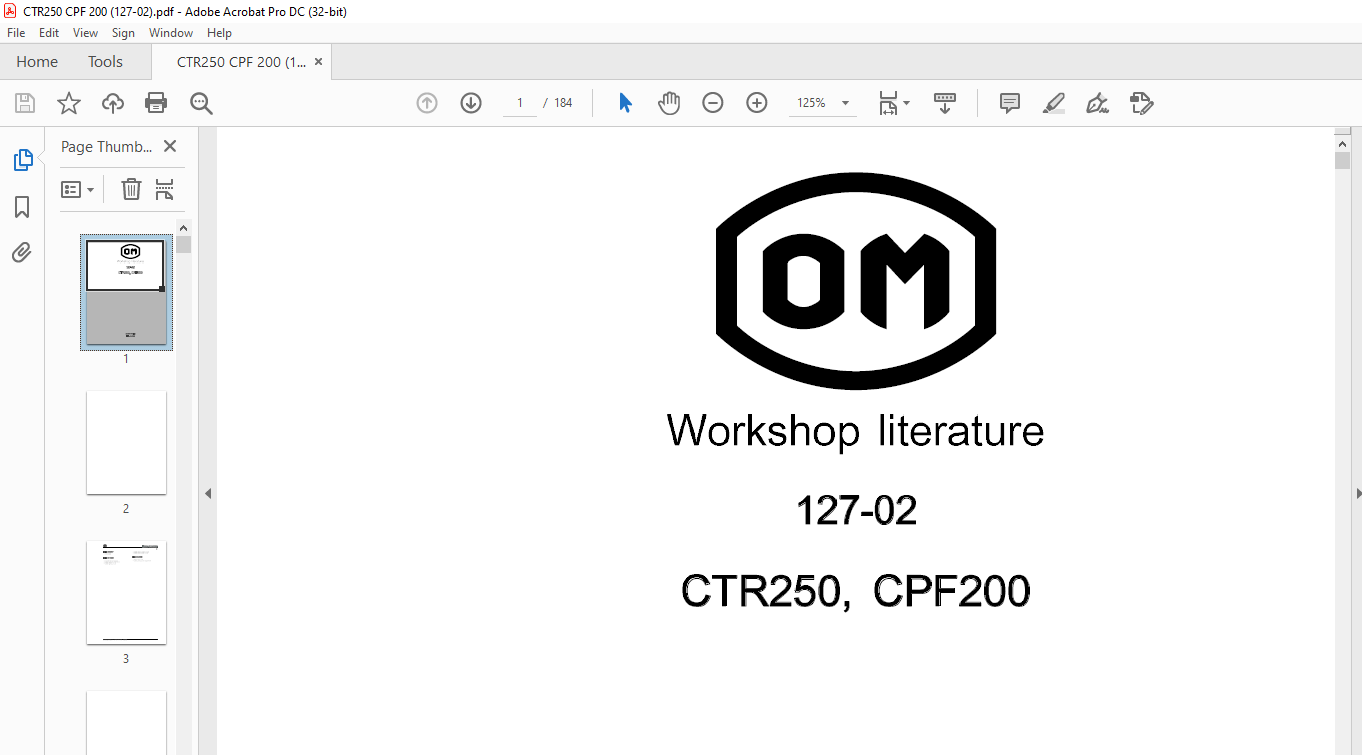This screenshot has width=1362, height=755.
Task: Select page 3 thumbnail
Action: pyautogui.click(x=126, y=592)
